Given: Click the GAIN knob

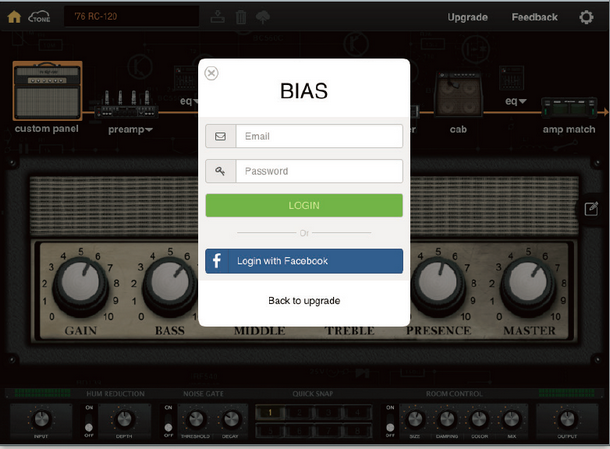Looking at the screenshot, I should point(81,286).
